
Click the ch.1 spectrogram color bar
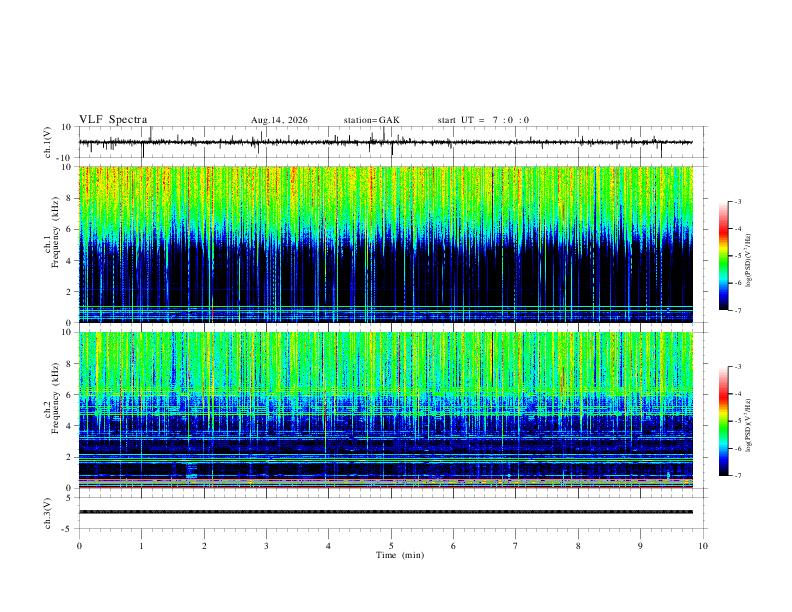pos(723,256)
